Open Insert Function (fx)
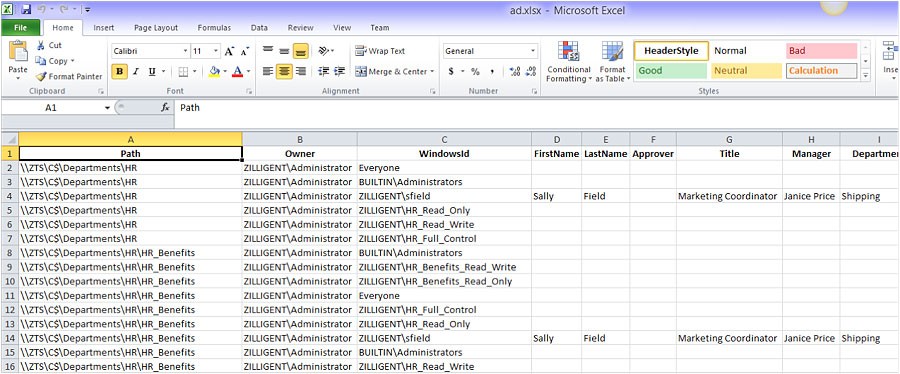The image size is (900, 374). coord(165,108)
